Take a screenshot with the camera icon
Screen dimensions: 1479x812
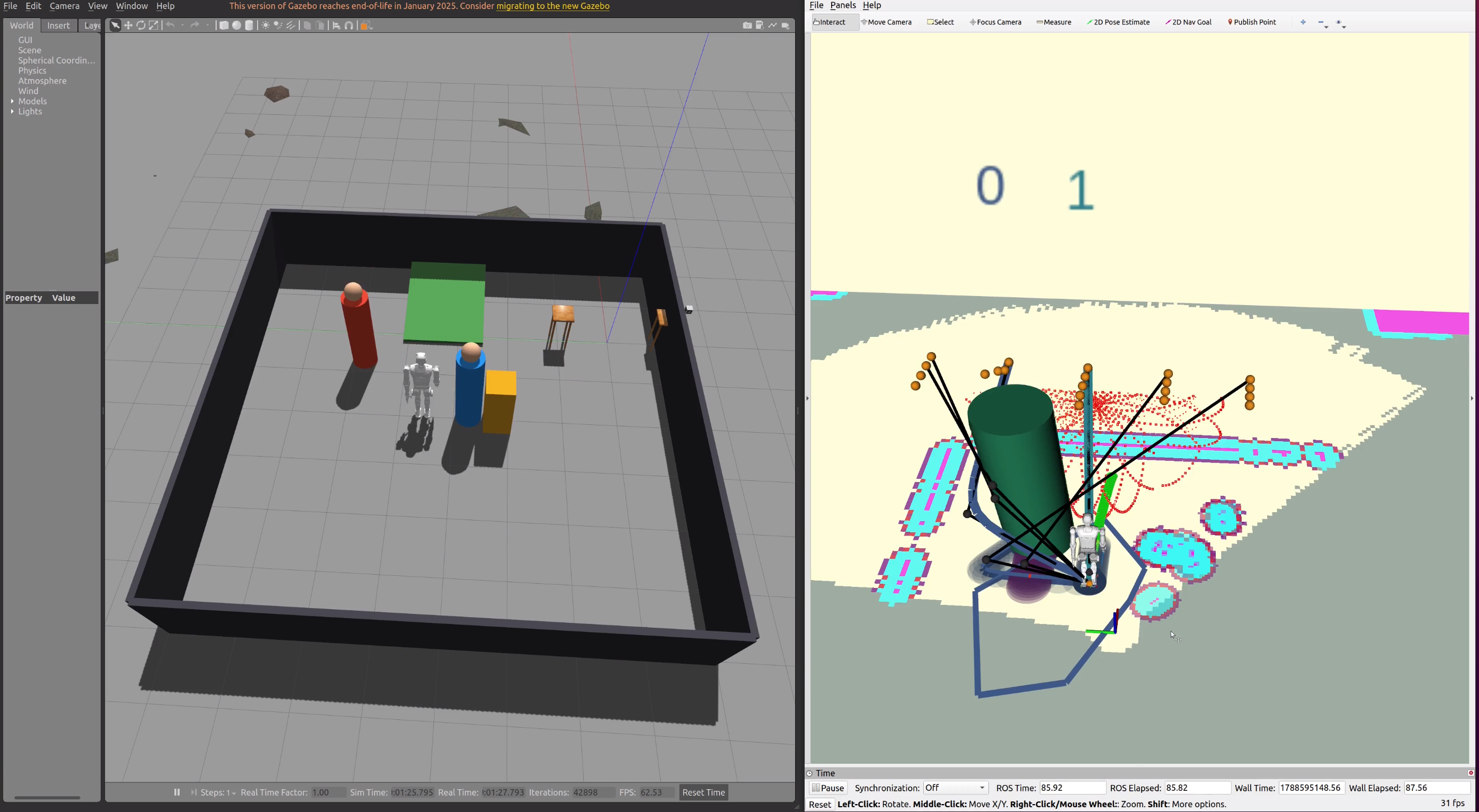coord(747,25)
